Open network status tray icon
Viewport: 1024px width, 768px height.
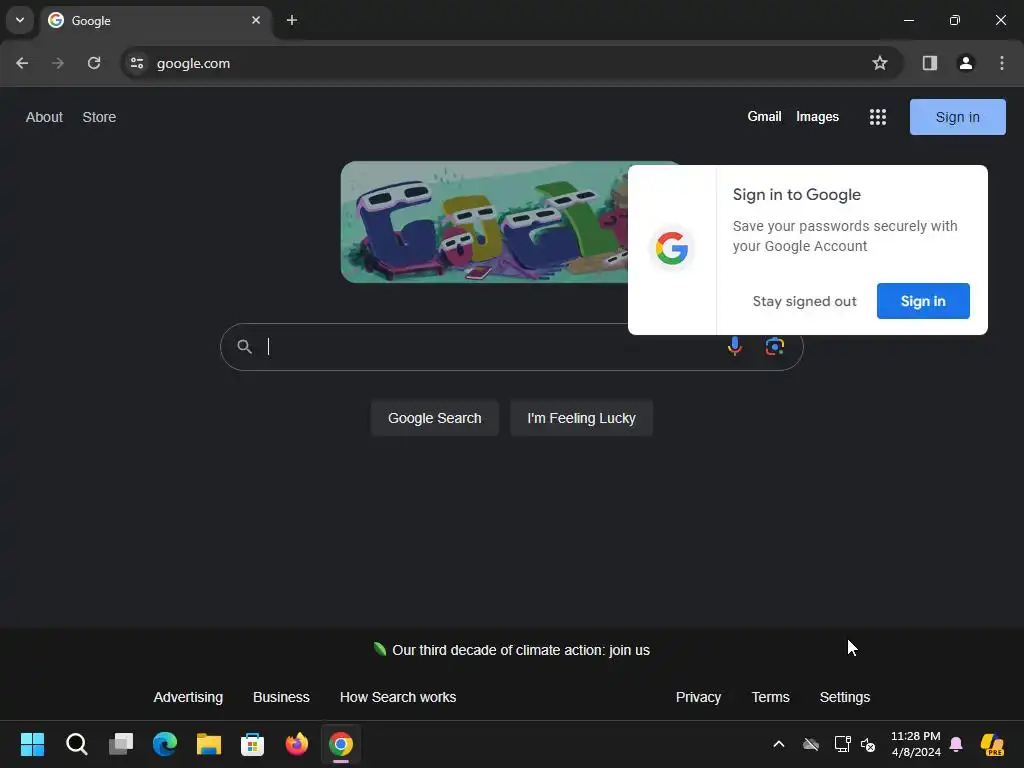(842, 744)
